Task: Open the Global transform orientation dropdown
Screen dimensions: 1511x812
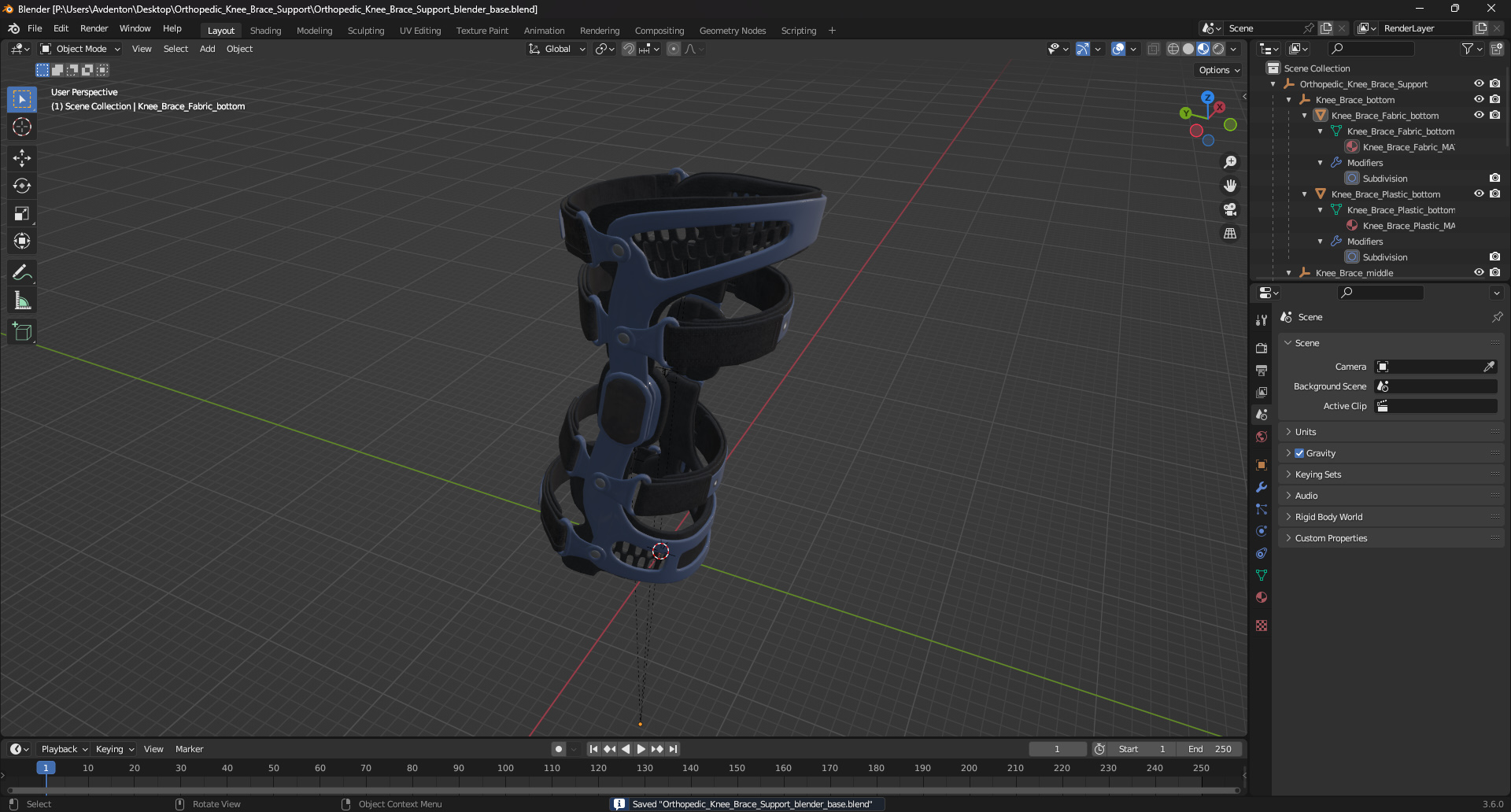Action: 557,49
